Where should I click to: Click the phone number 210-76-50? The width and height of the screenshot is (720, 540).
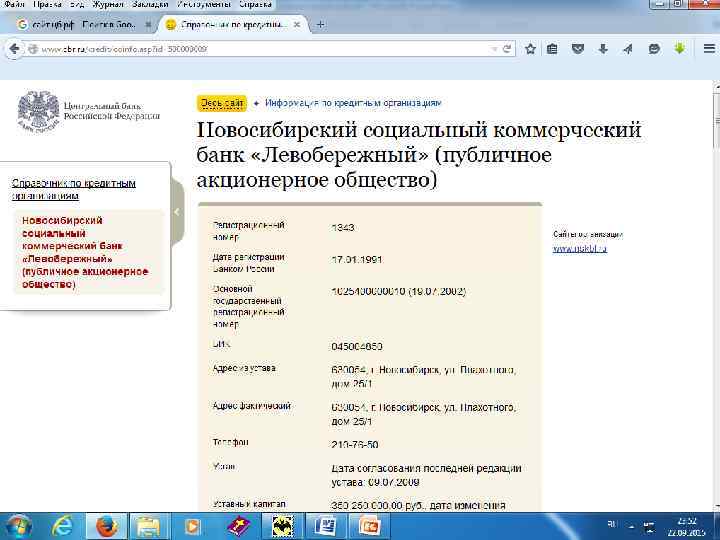click(x=354, y=444)
